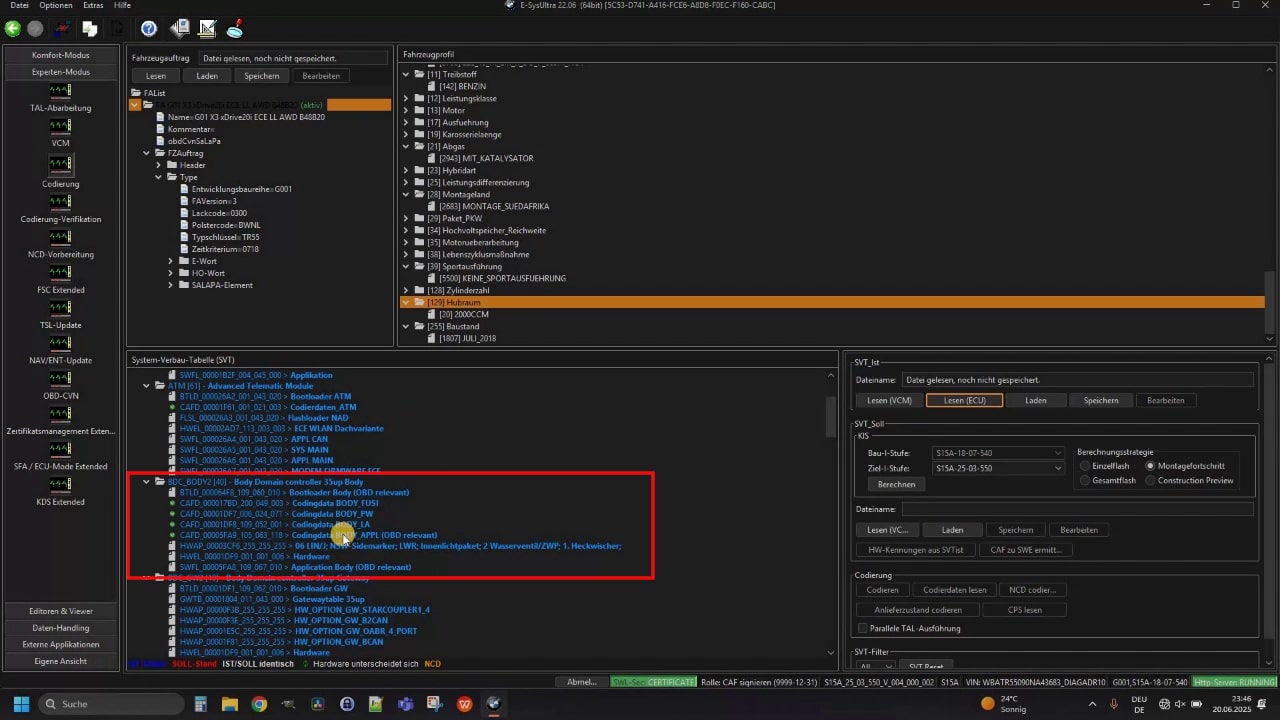Click the blue question mark help icon
Image resolution: width=1280 pixels, height=720 pixels.
pos(149,29)
